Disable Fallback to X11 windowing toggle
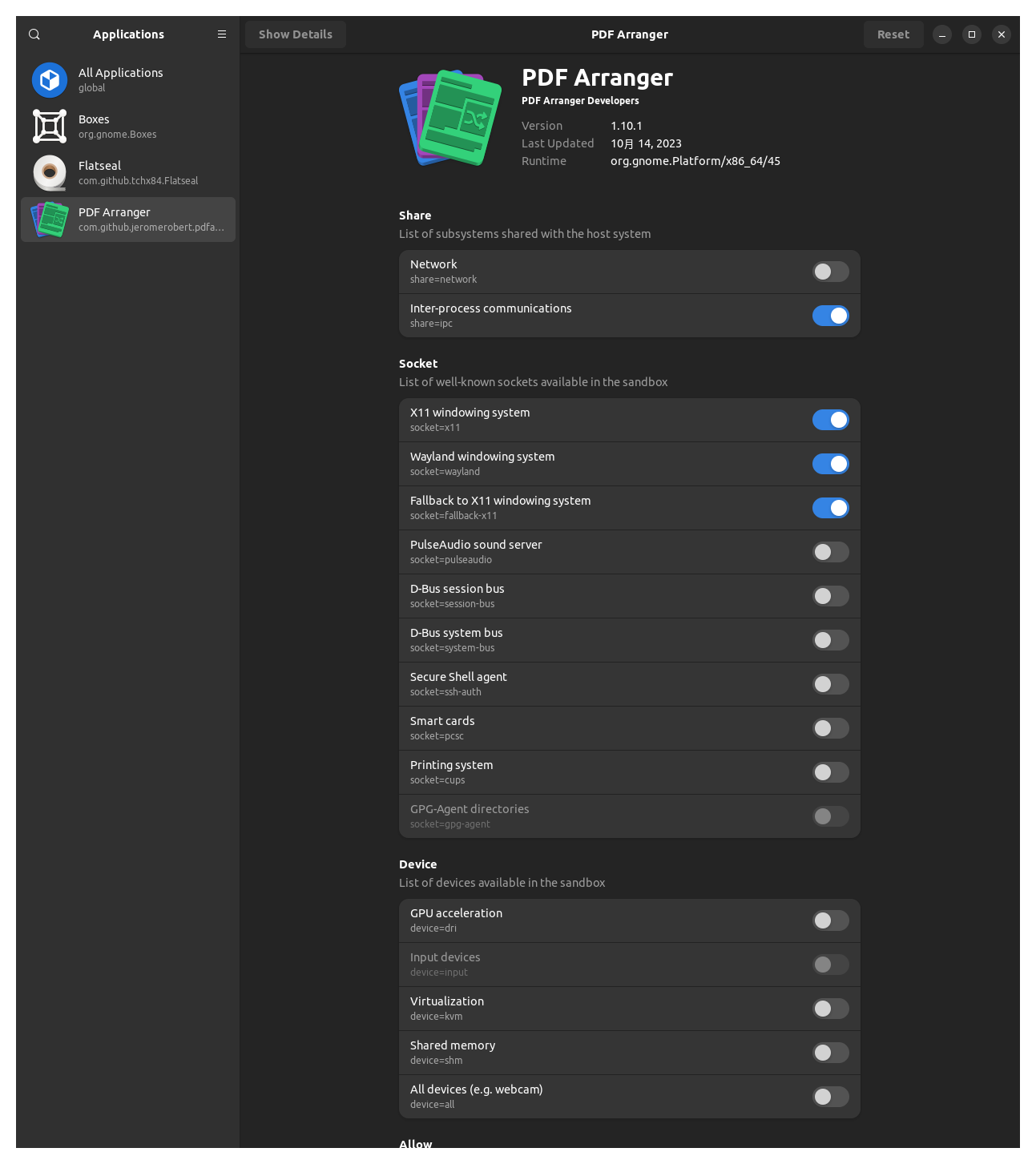This screenshot has height=1164, width=1036. pos(831,508)
